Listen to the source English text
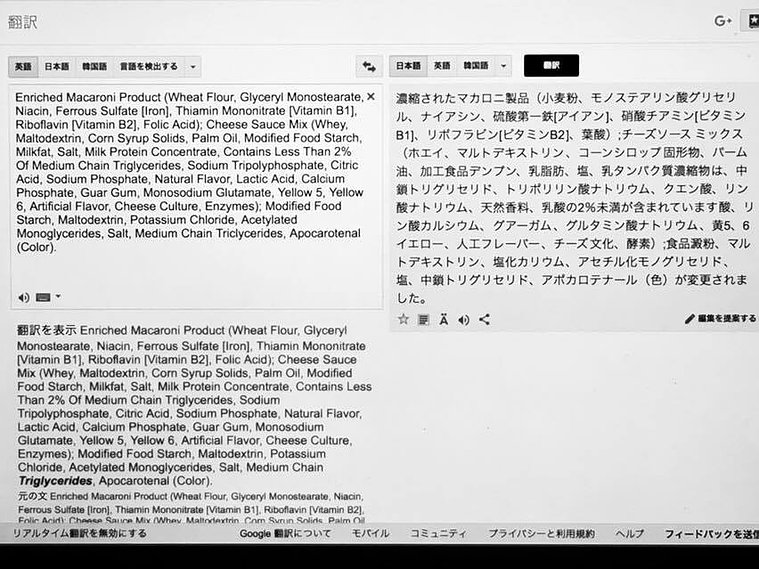 tap(23, 297)
